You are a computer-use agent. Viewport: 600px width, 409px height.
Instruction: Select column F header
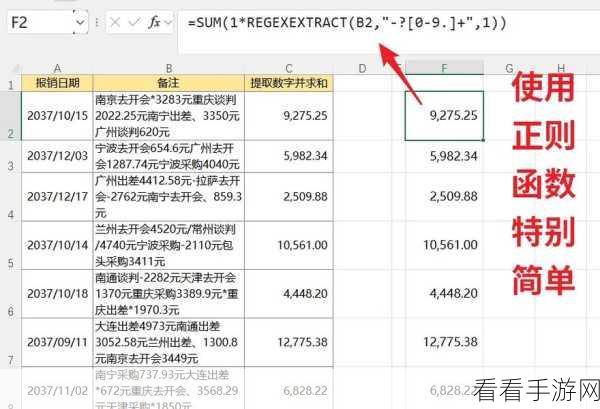tap(444, 68)
